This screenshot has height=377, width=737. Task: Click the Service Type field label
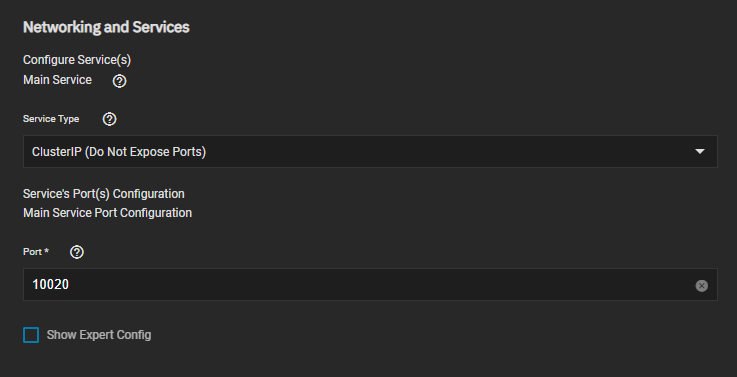[x=51, y=119]
